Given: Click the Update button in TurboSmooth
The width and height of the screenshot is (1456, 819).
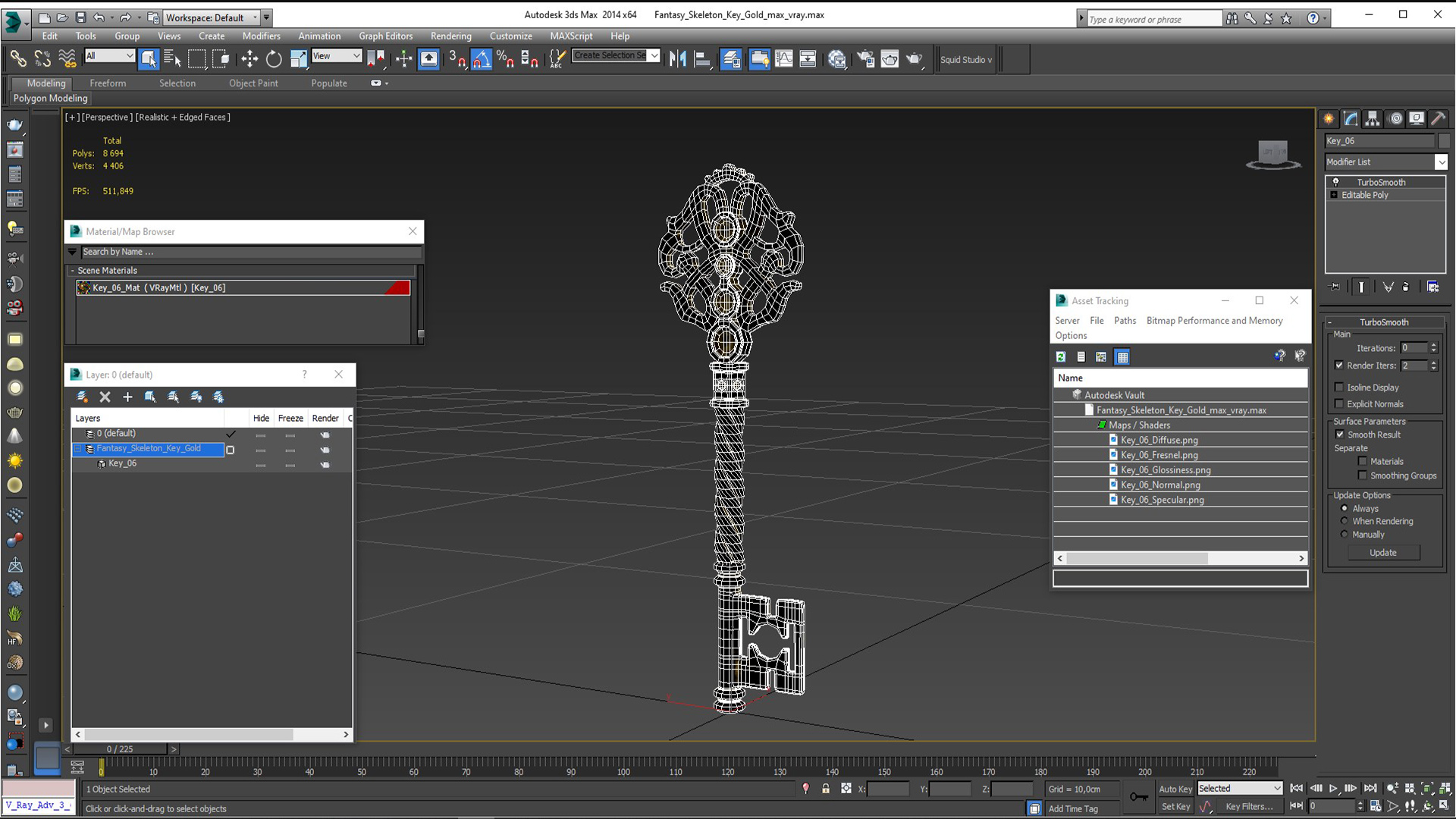Looking at the screenshot, I should [x=1383, y=553].
